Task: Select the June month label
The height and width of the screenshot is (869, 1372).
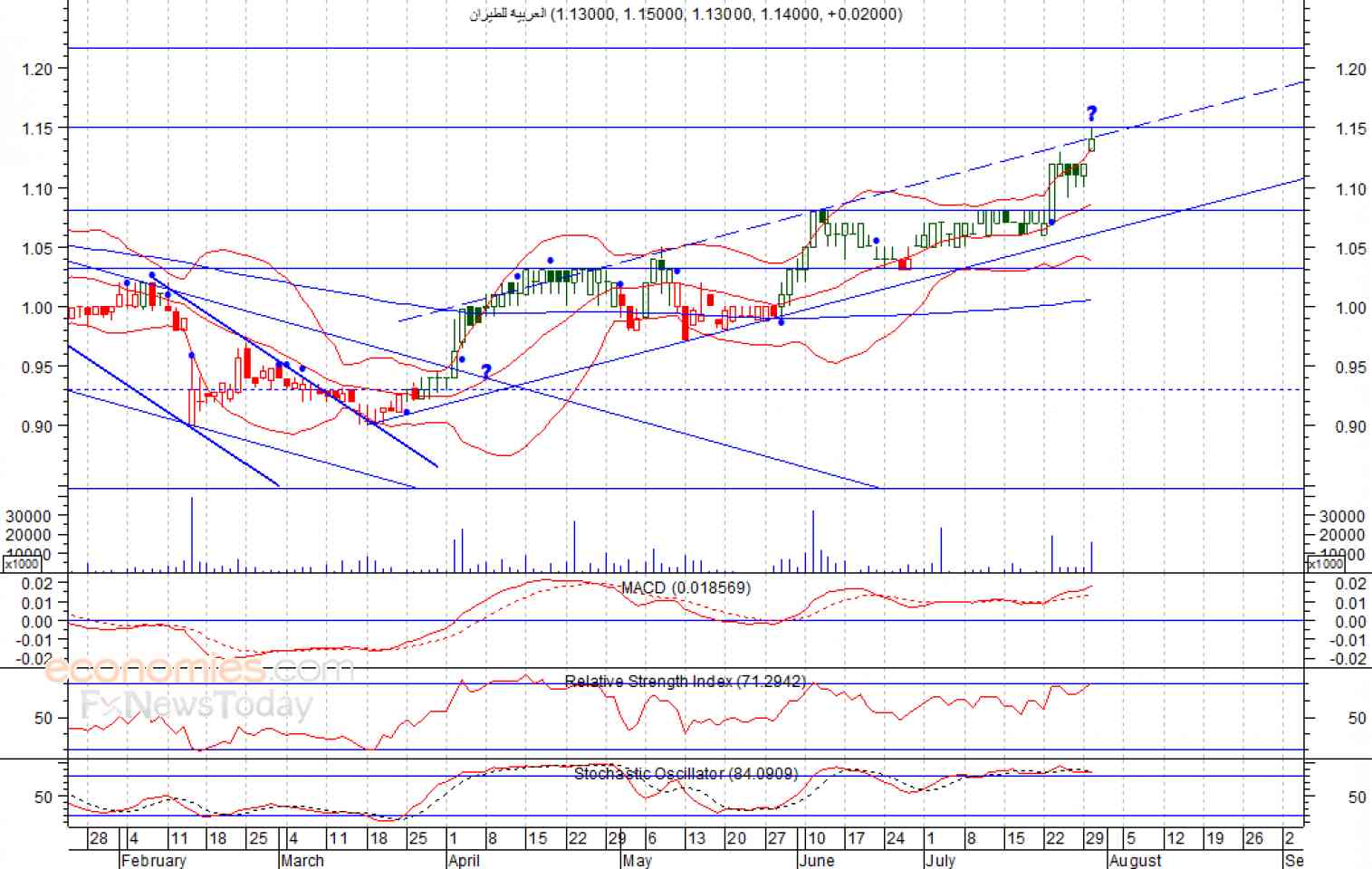Action: 816,860
